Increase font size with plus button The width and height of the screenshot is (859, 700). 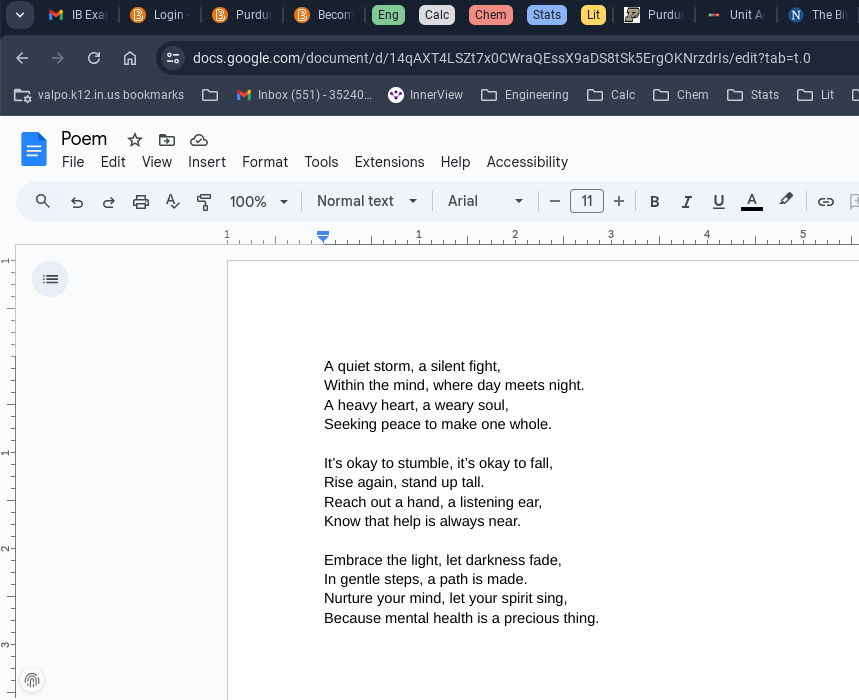[619, 202]
